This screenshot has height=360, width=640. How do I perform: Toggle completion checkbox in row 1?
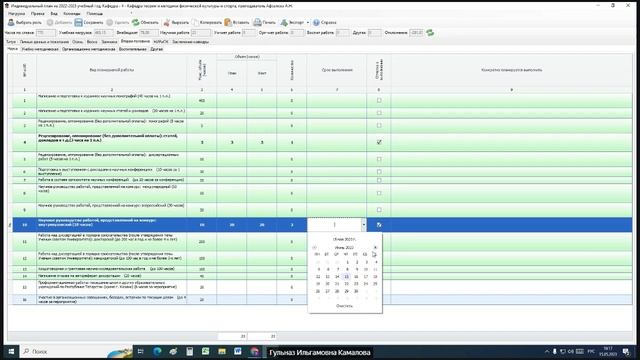379,100
